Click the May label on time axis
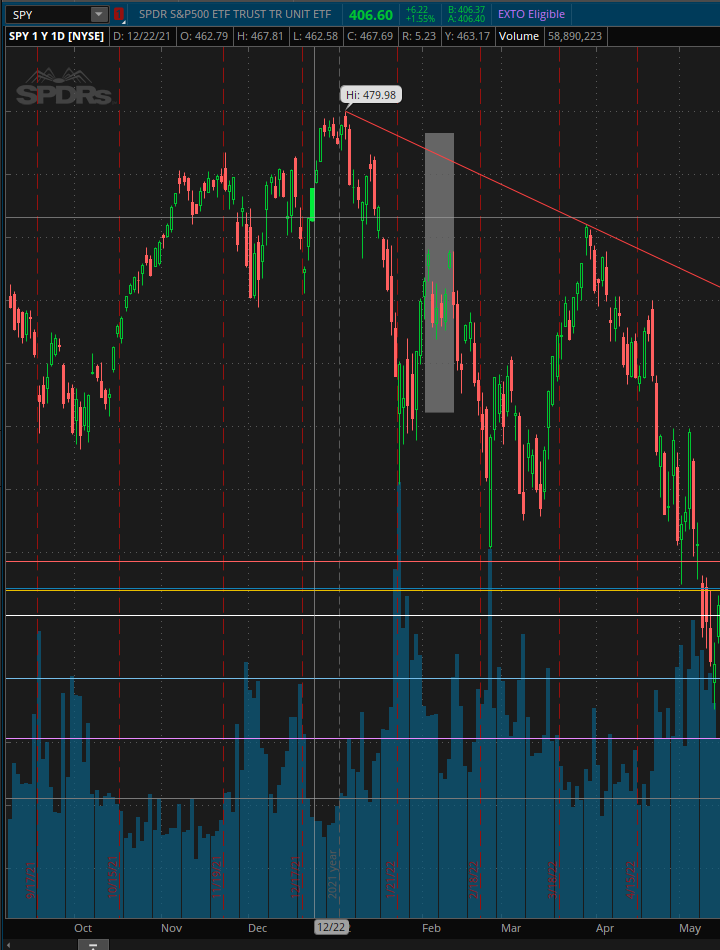The width and height of the screenshot is (720, 950). pyautogui.click(x=690, y=928)
